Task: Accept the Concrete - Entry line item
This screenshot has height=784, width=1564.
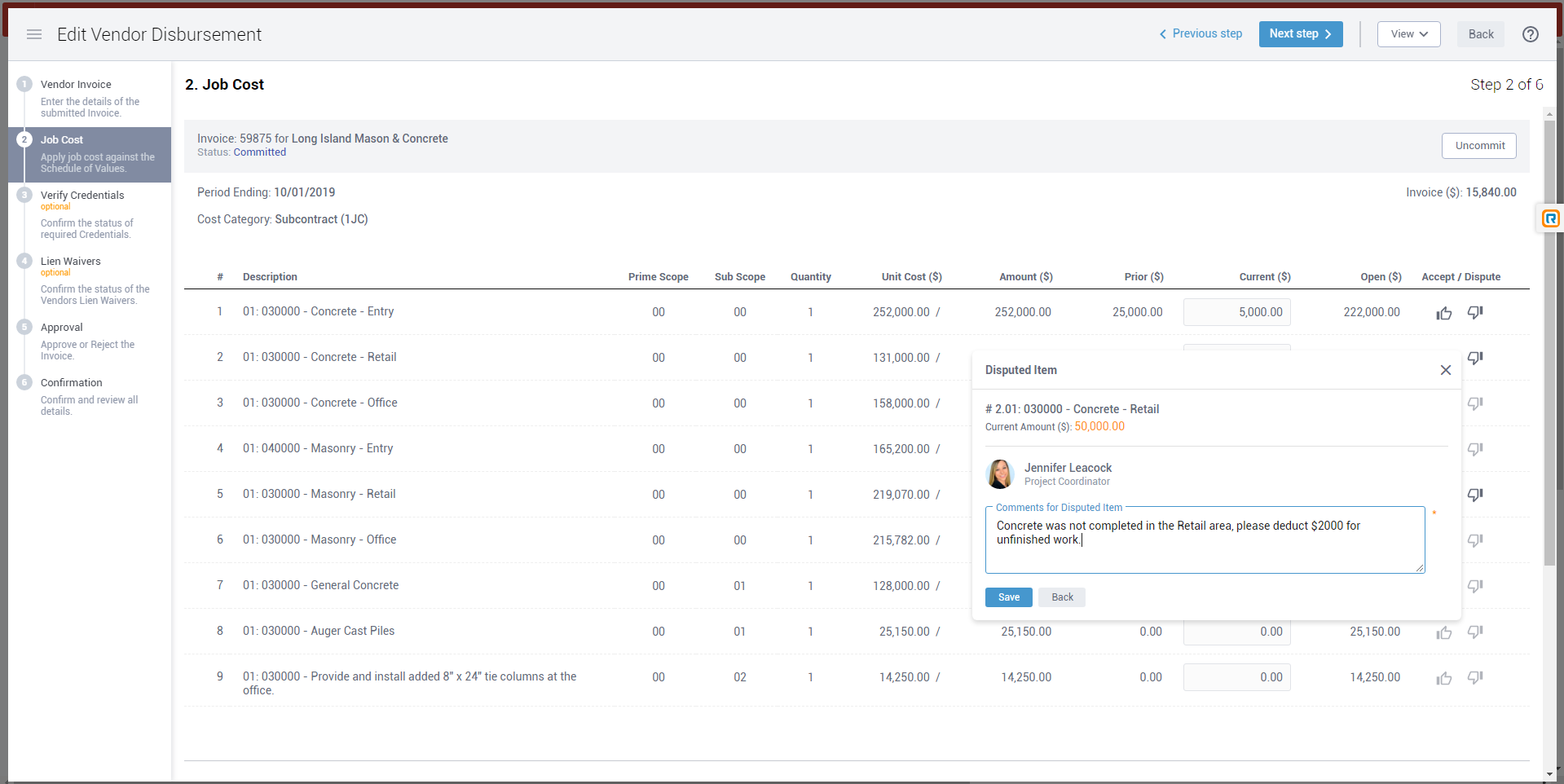Action: [1443, 313]
